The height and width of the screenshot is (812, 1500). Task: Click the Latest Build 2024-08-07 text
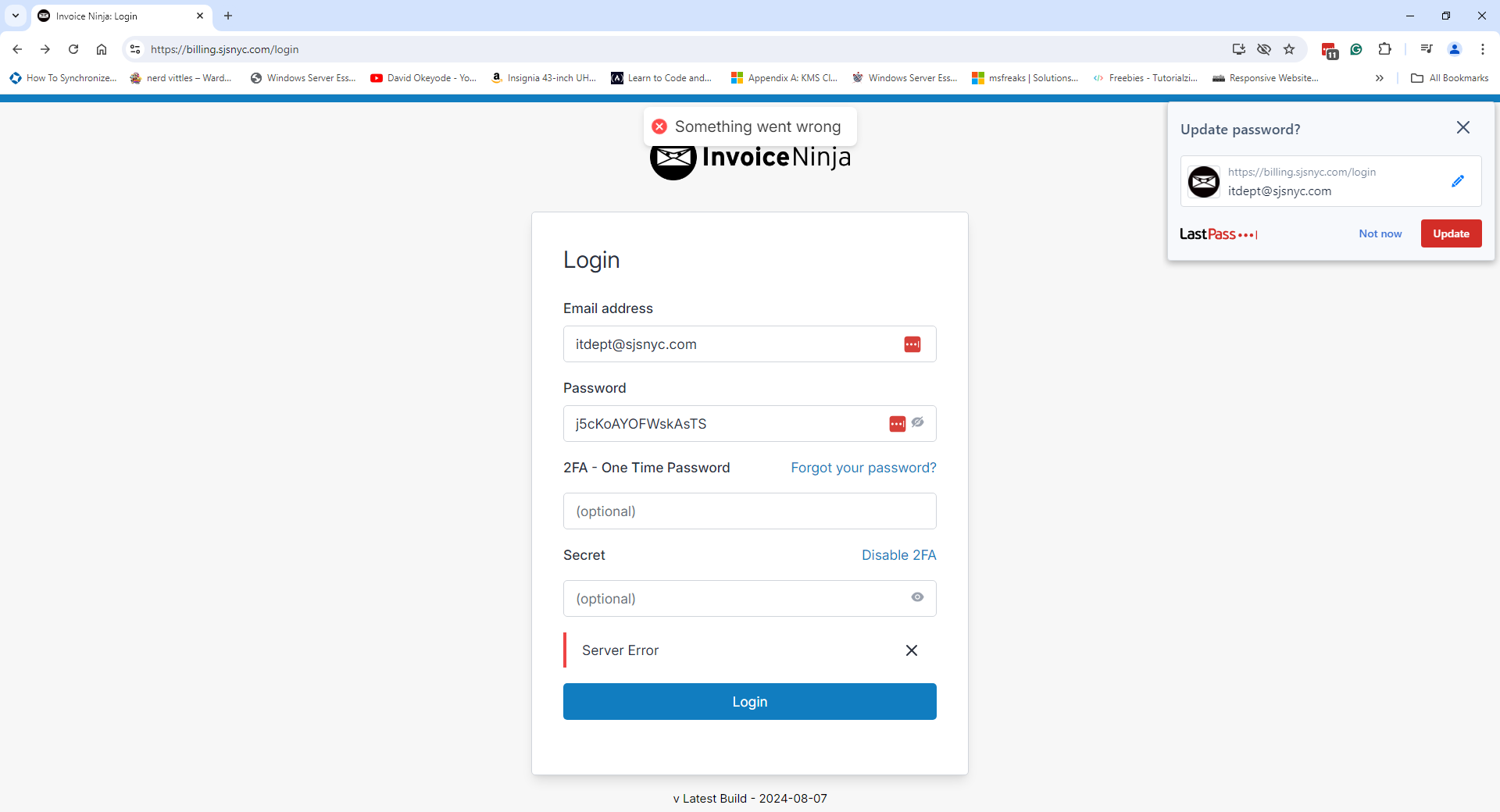(750, 798)
